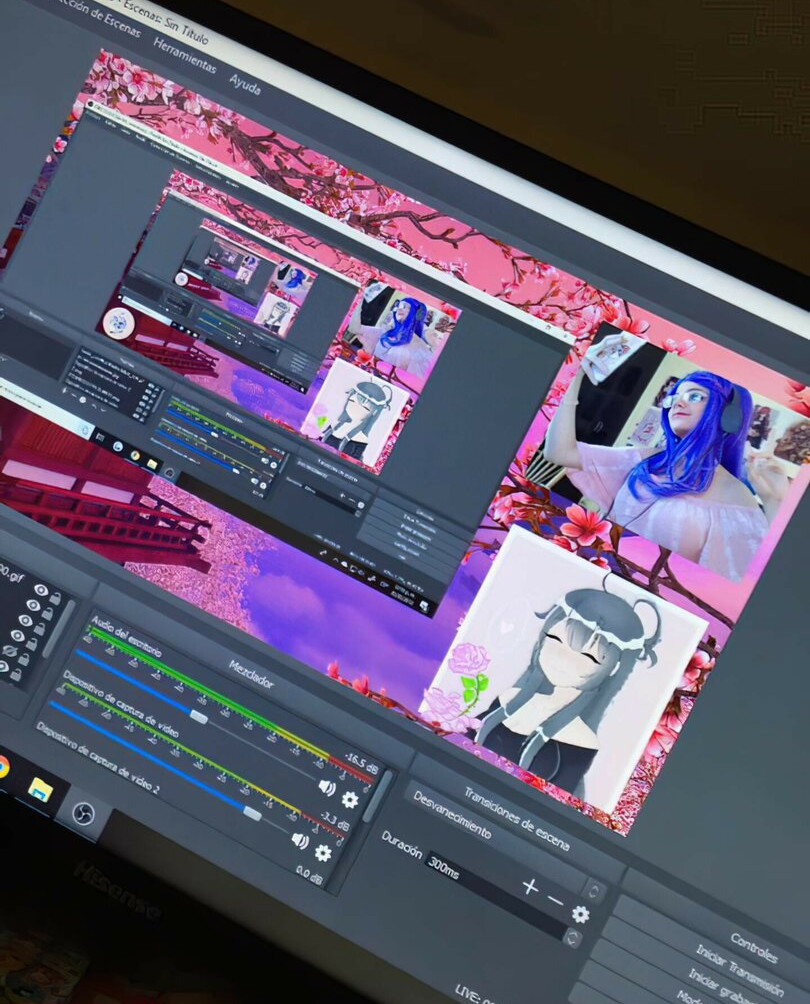
Task: Show the hidden source via crossed-out eye
Action: [x=10, y=650]
